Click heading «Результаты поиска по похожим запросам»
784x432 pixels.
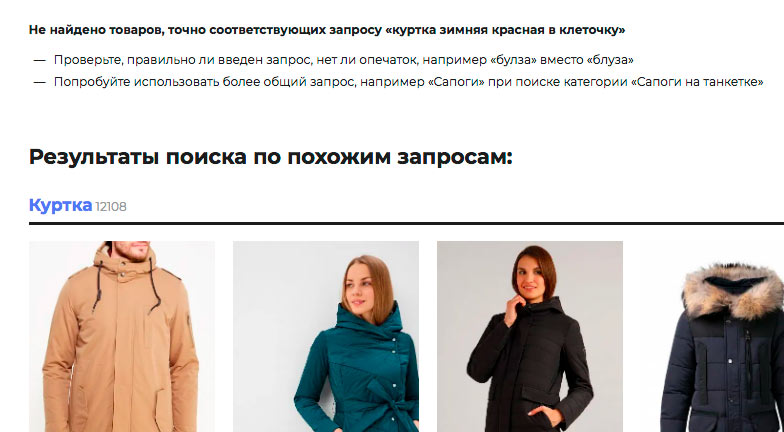[271, 157]
